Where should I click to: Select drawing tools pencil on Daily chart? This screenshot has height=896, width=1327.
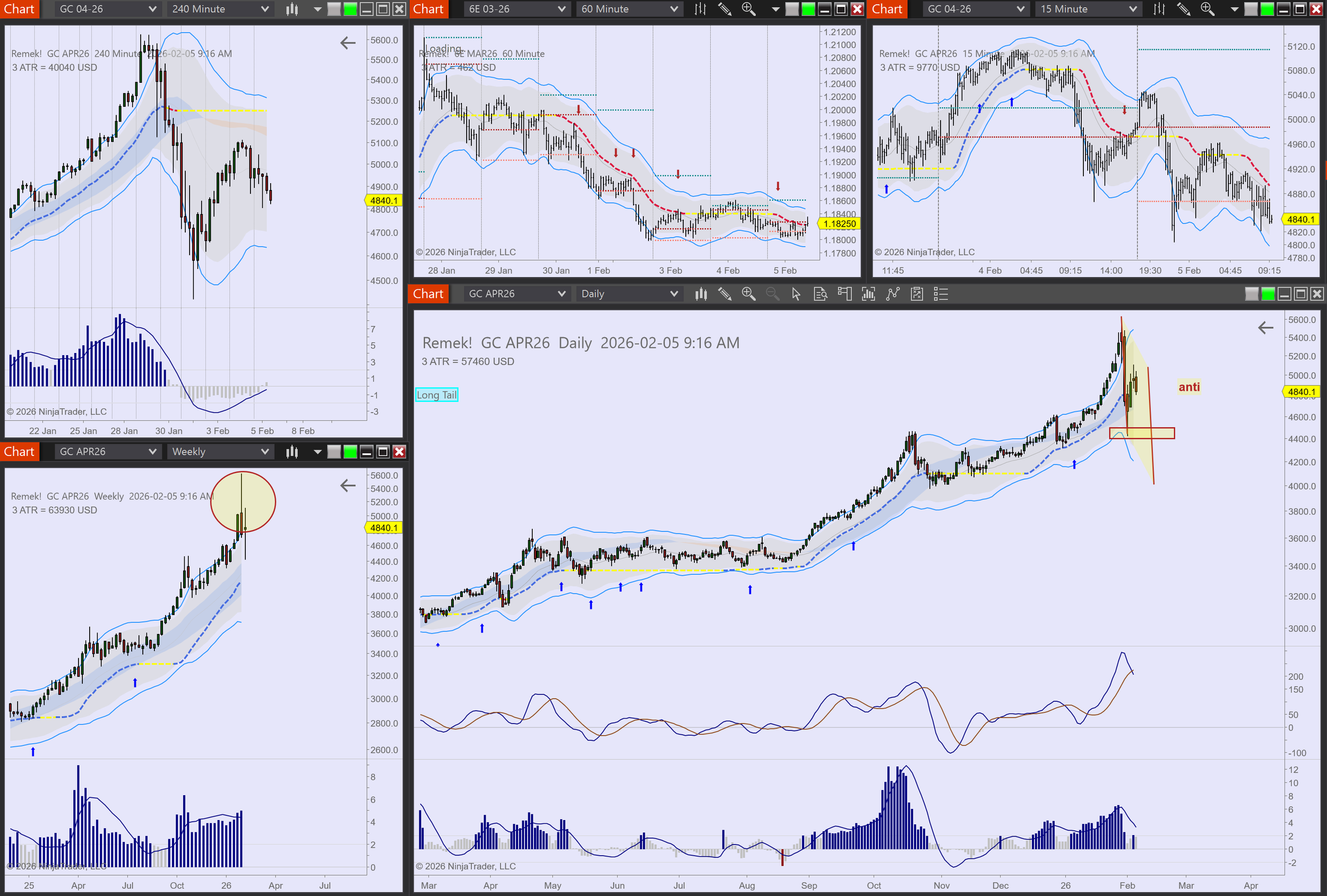click(725, 294)
